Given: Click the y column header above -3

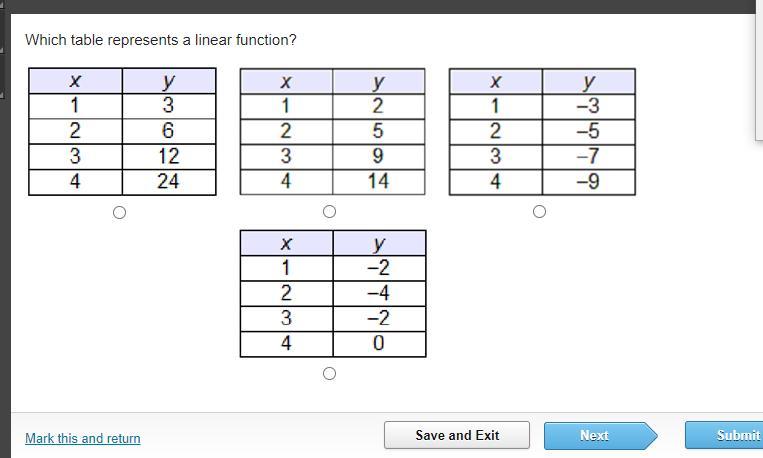Looking at the screenshot, I should (588, 81).
